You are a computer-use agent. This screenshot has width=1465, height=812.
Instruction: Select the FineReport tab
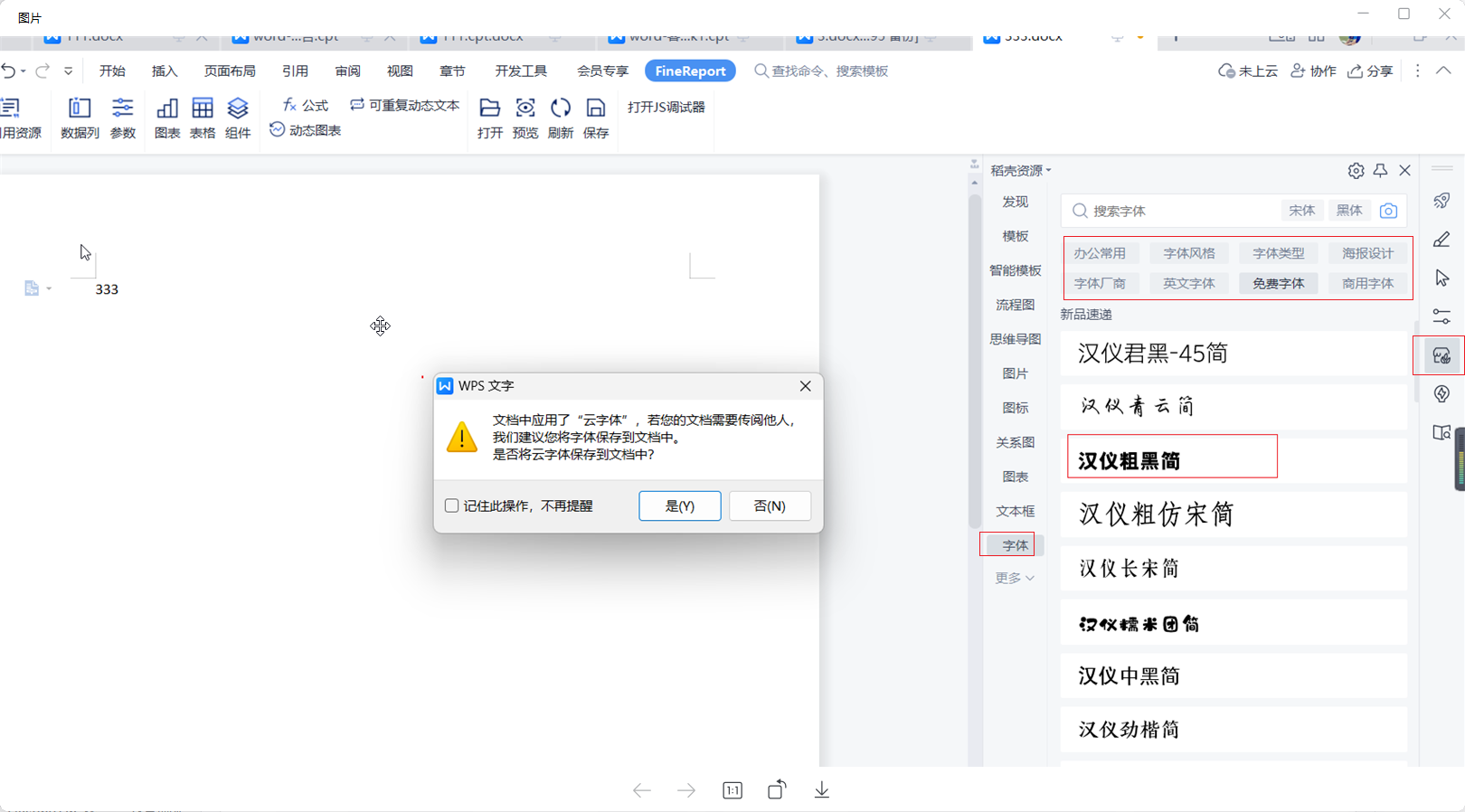coord(690,71)
